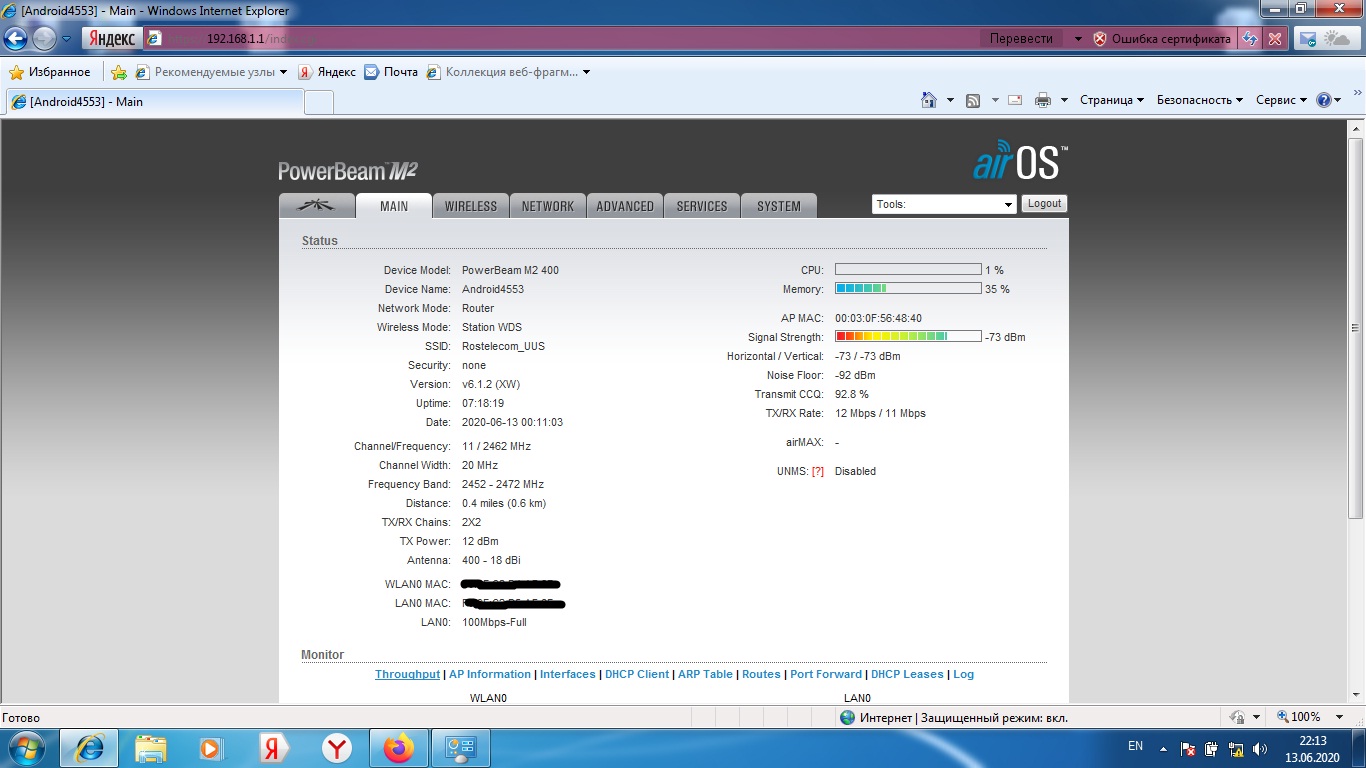
Task: Click the Logout button
Action: (x=1045, y=203)
